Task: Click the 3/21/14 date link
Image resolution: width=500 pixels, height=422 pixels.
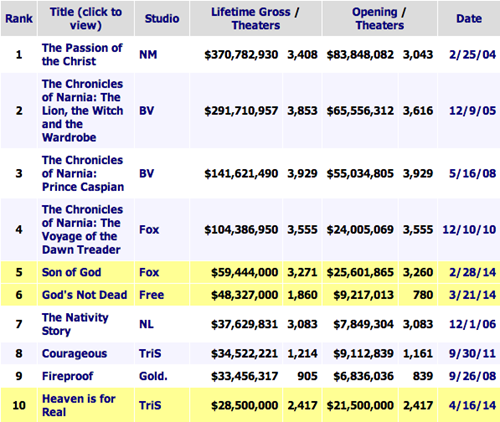Action: tap(472, 295)
